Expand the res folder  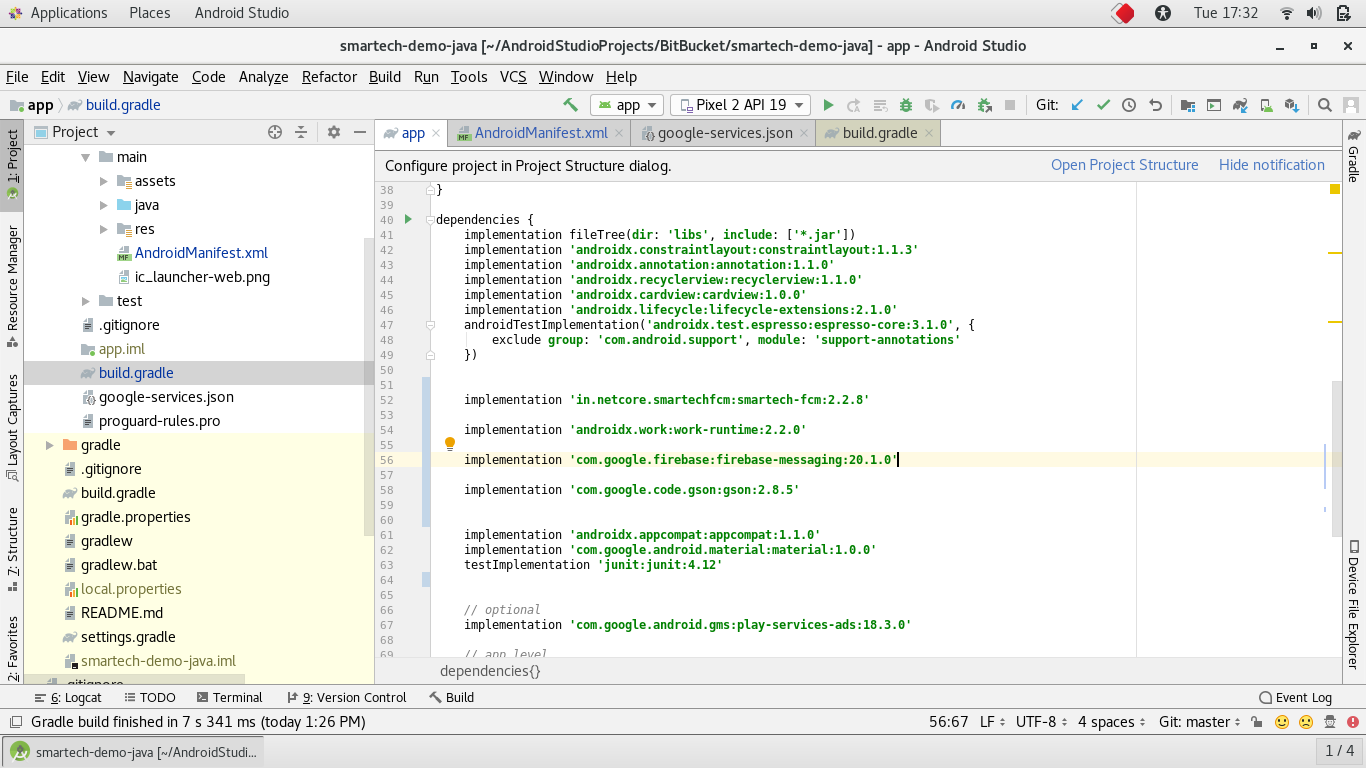(x=104, y=229)
